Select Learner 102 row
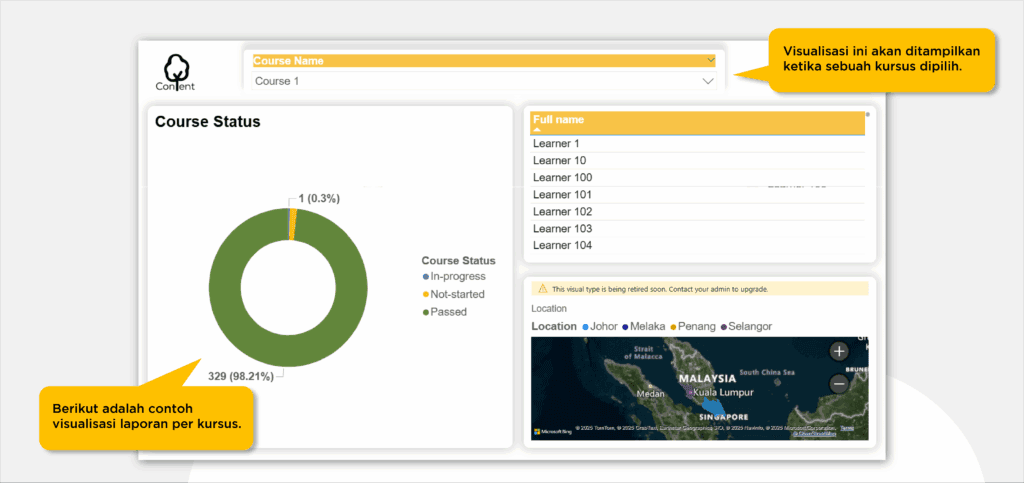The width and height of the screenshot is (1024, 483). pos(697,211)
